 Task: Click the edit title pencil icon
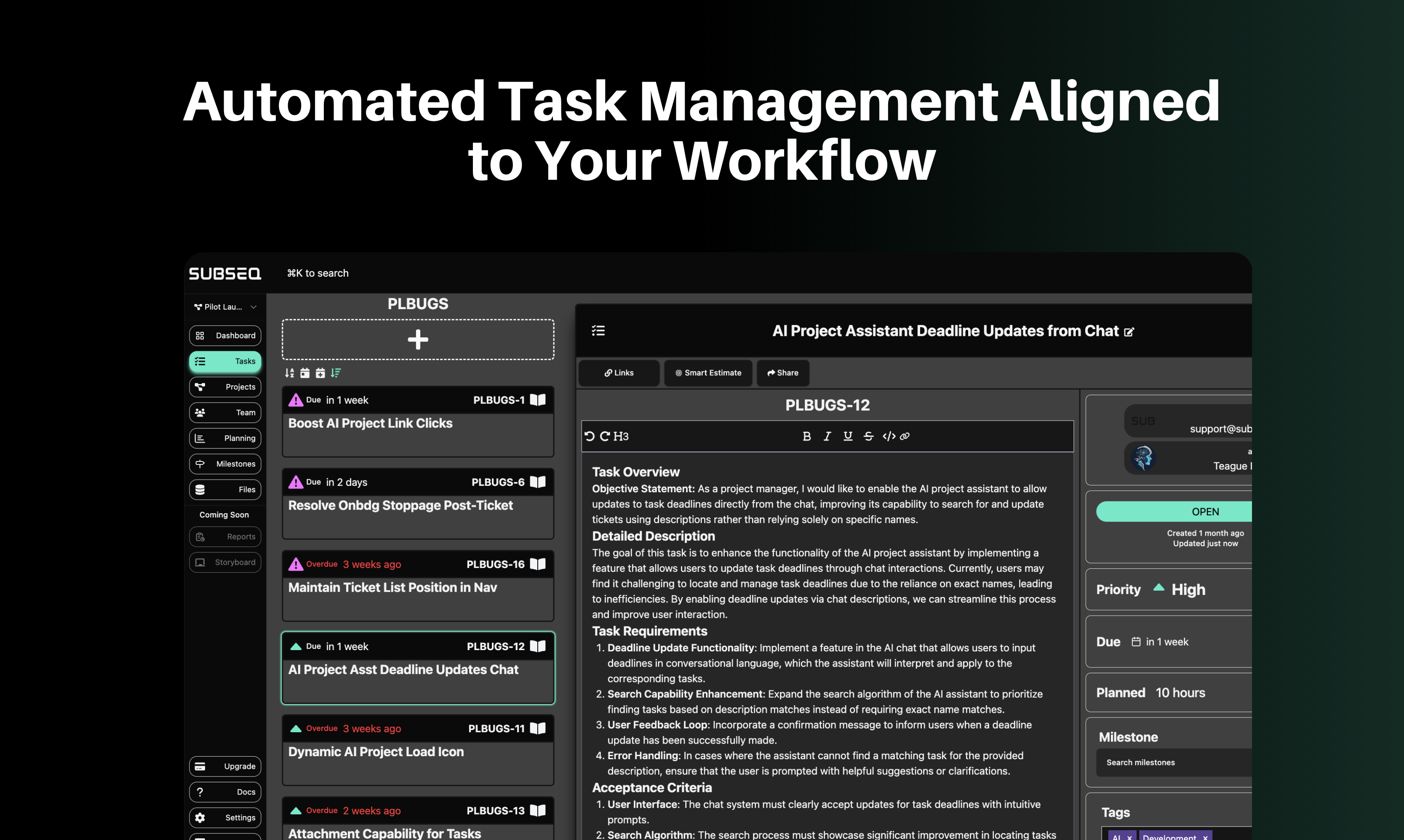pyautogui.click(x=1129, y=332)
